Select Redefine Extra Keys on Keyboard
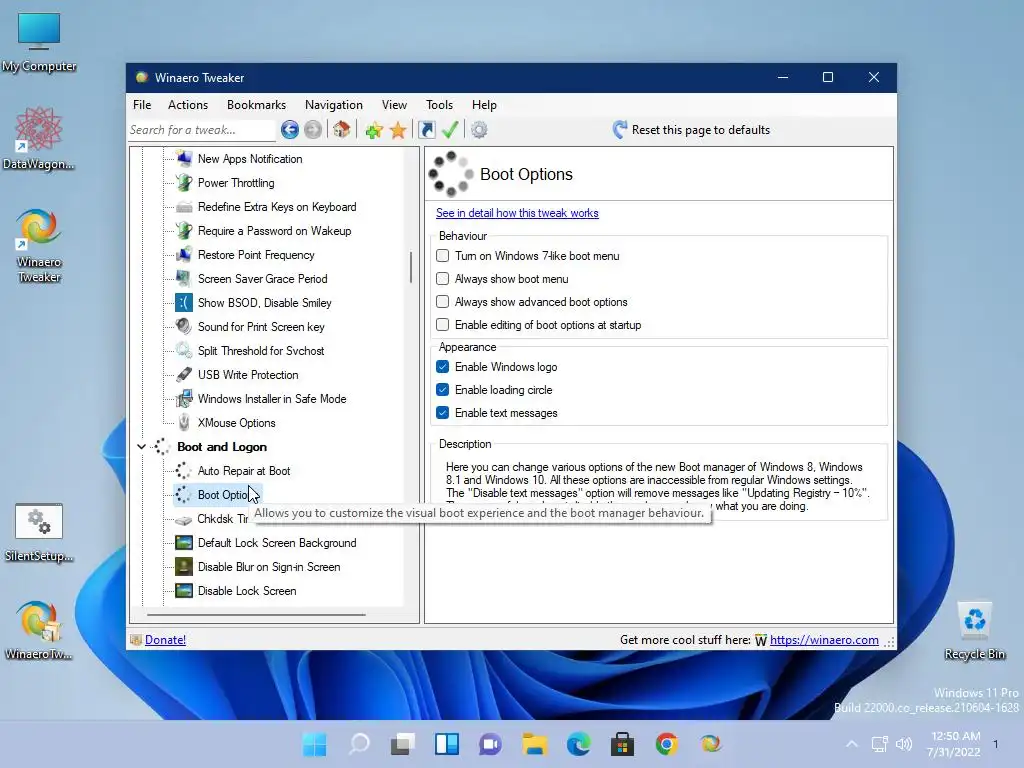This screenshot has height=768, width=1024. point(277,207)
